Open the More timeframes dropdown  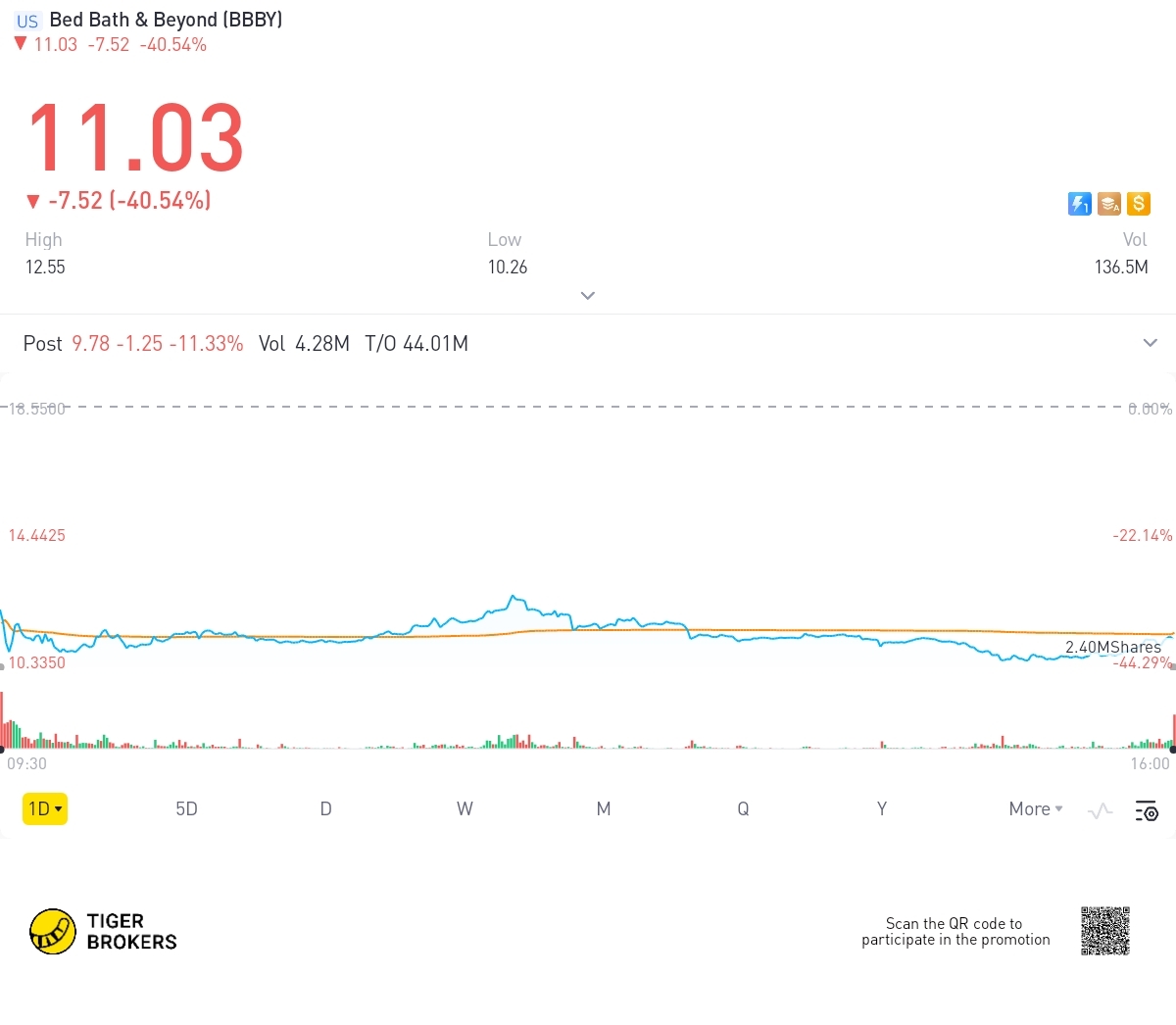pyautogui.click(x=1035, y=808)
